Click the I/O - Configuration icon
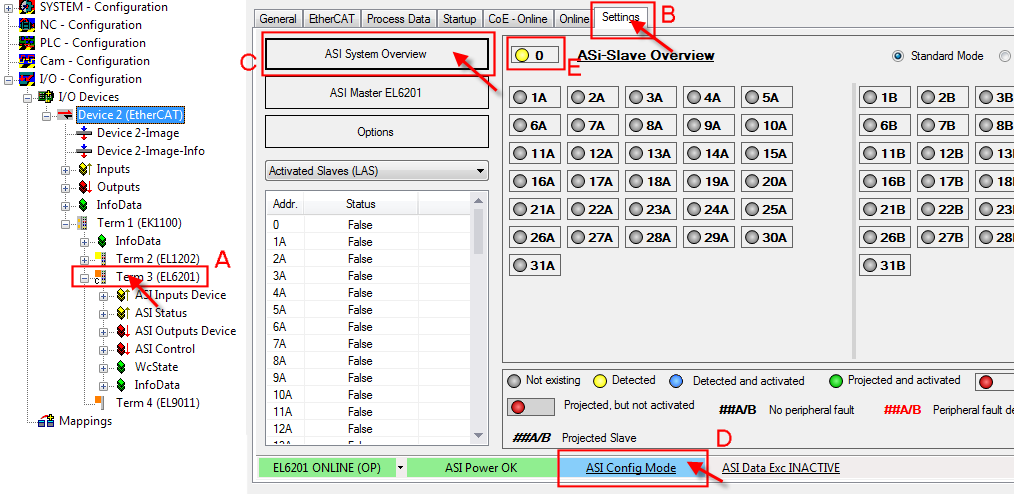Viewport: 1014px width, 494px height. click(27, 79)
